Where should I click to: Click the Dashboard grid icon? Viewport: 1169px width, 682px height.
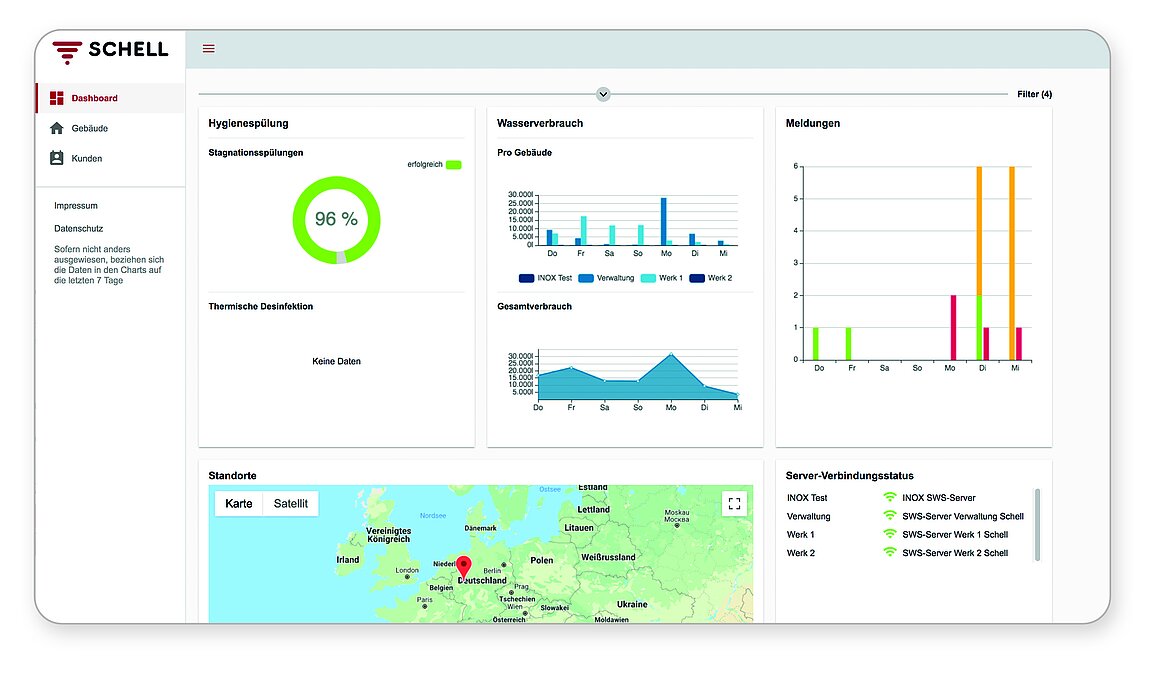pos(57,98)
